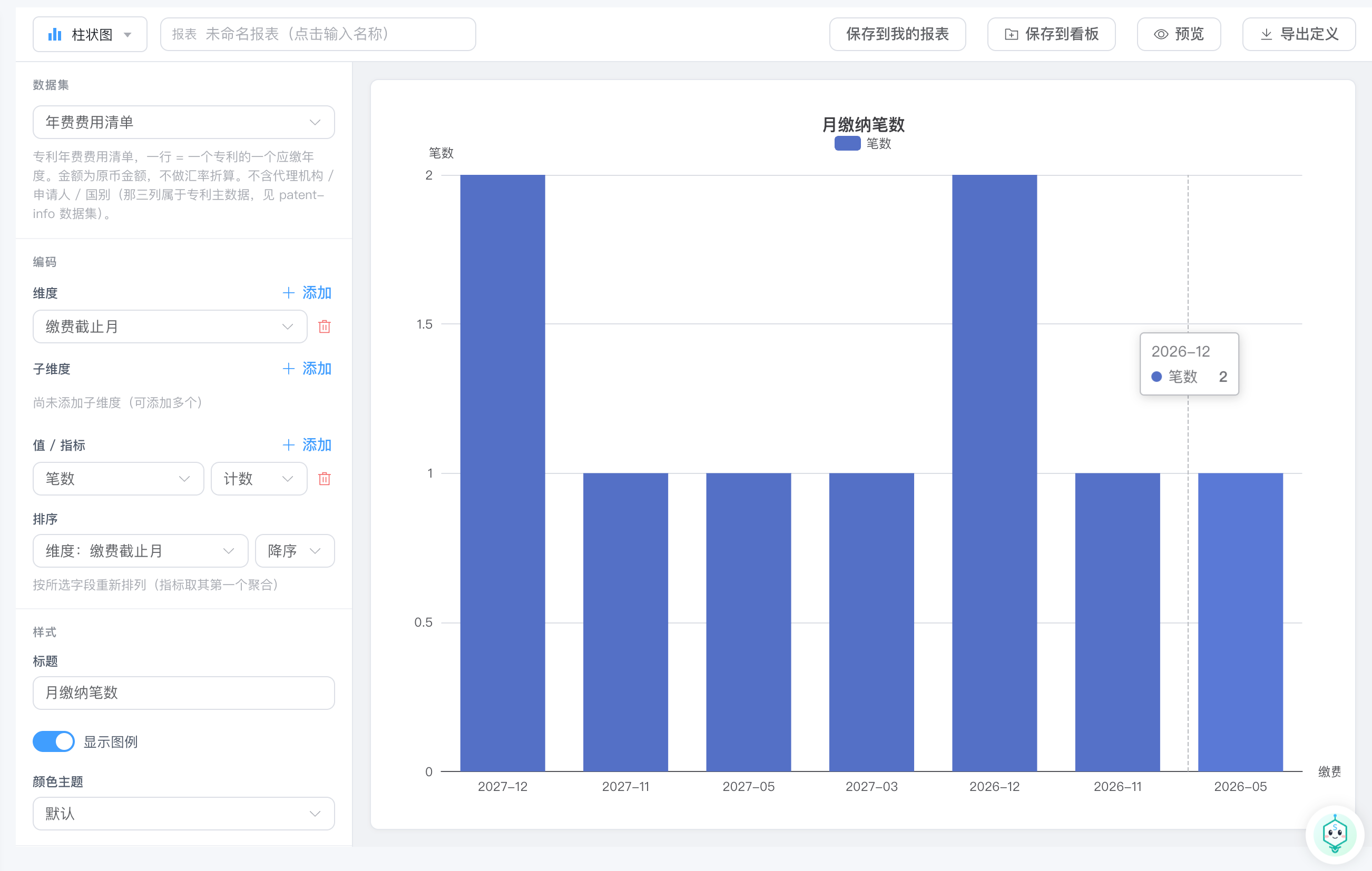Delete the 笔数 metric with trash icon
Image resolution: width=1372 pixels, height=871 pixels.
tap(325, 478)
